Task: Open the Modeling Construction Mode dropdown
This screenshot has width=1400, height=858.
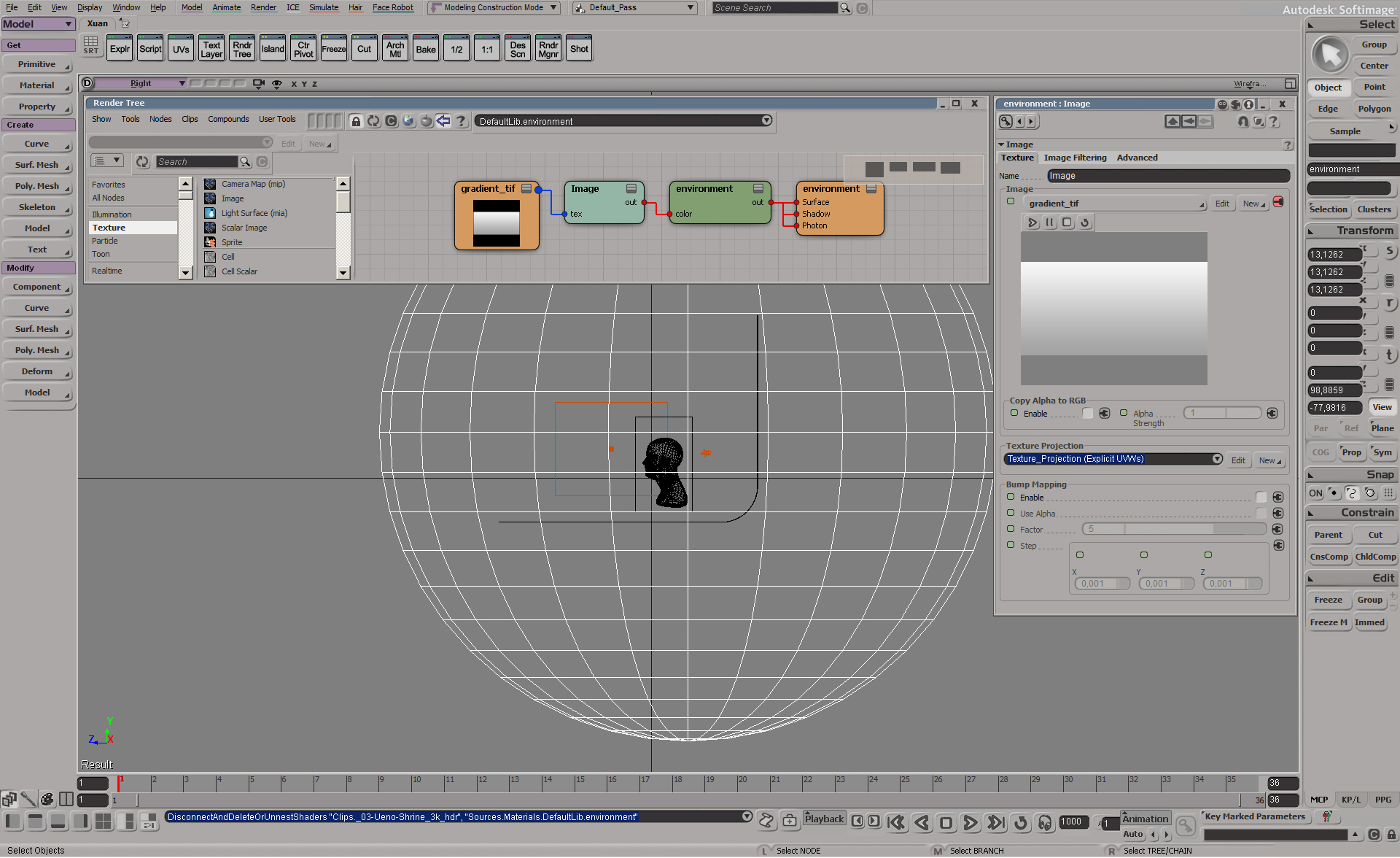Action: 494,7
